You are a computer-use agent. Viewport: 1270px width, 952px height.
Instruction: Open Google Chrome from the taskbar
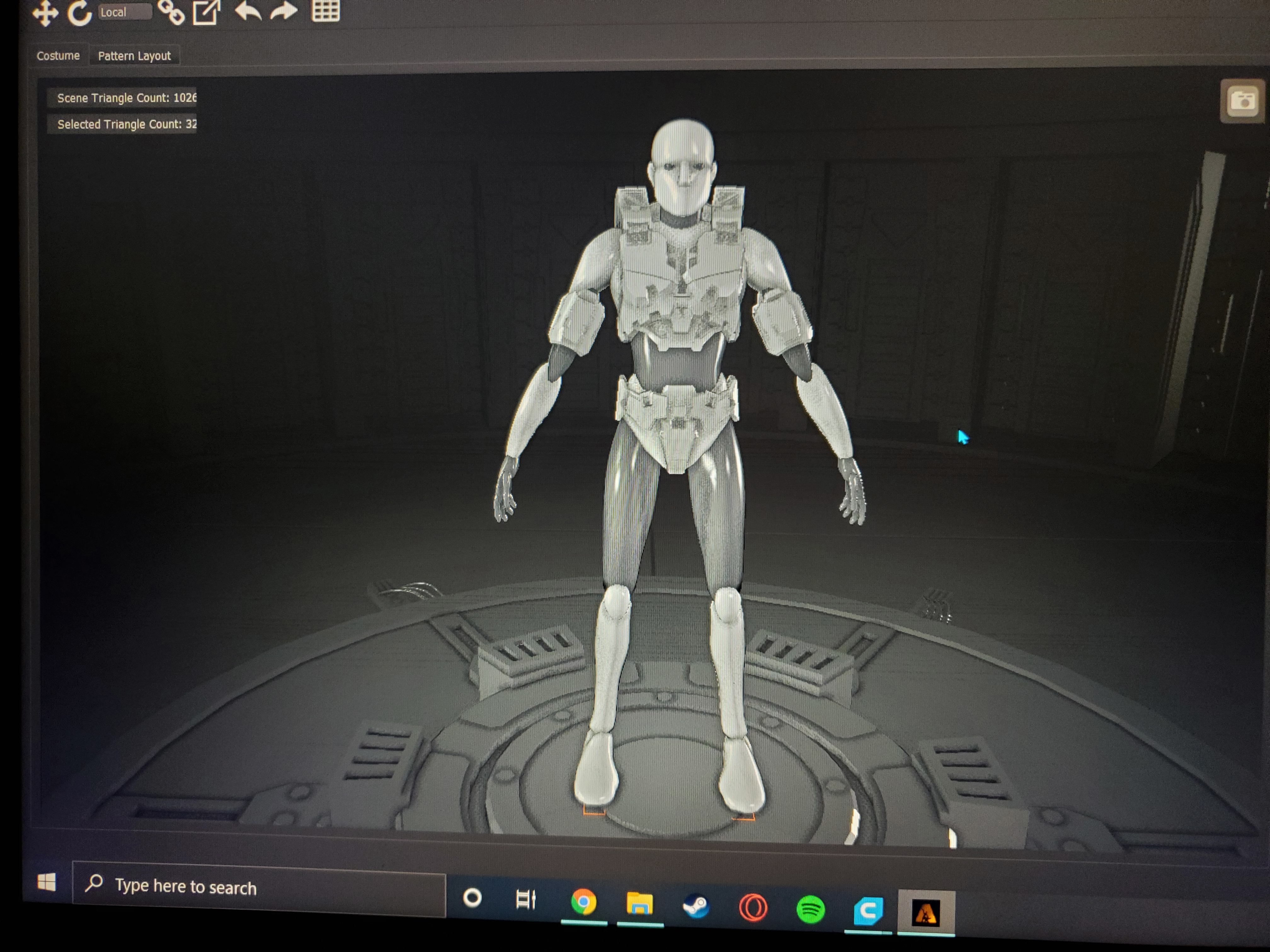pyautogui.click(x=583, y=903)
